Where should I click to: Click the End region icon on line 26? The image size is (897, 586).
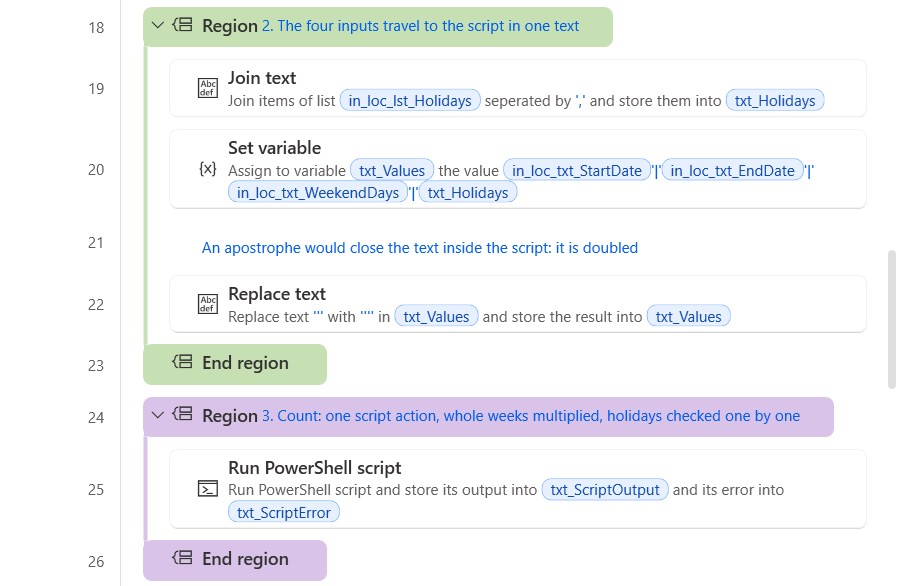(182, 558)
